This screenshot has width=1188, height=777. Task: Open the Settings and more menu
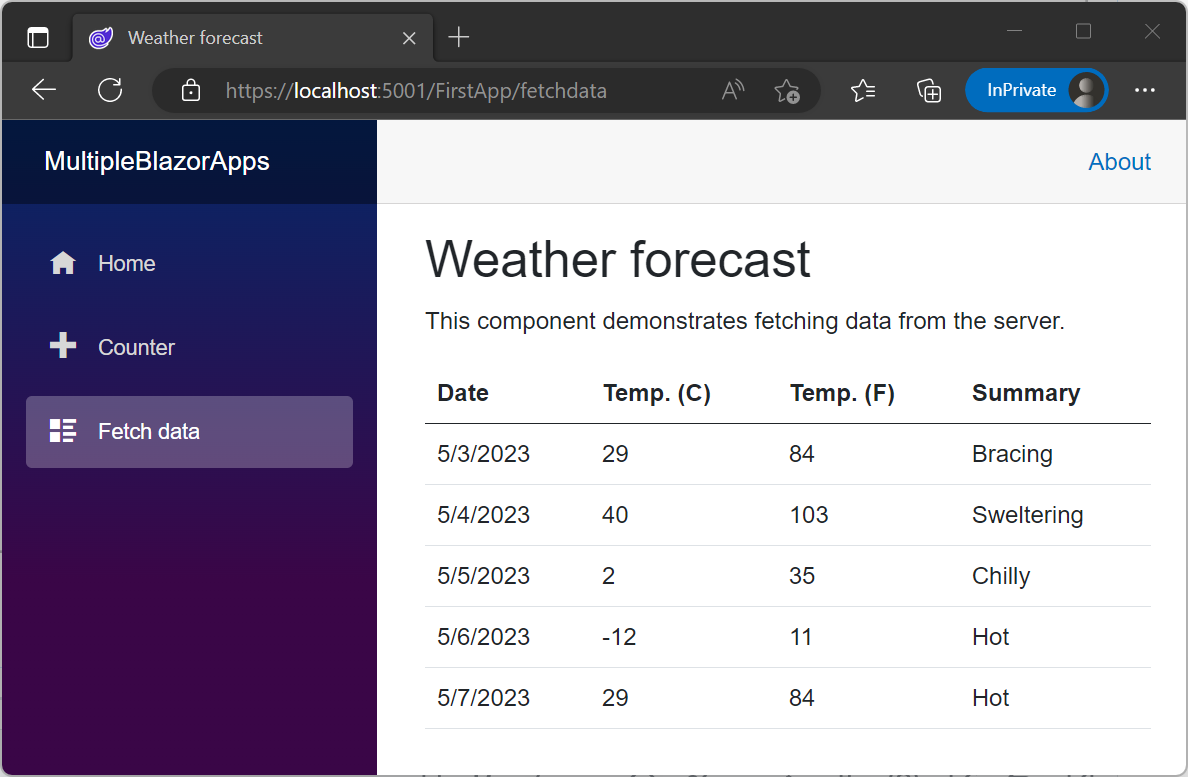[1144, 90]
